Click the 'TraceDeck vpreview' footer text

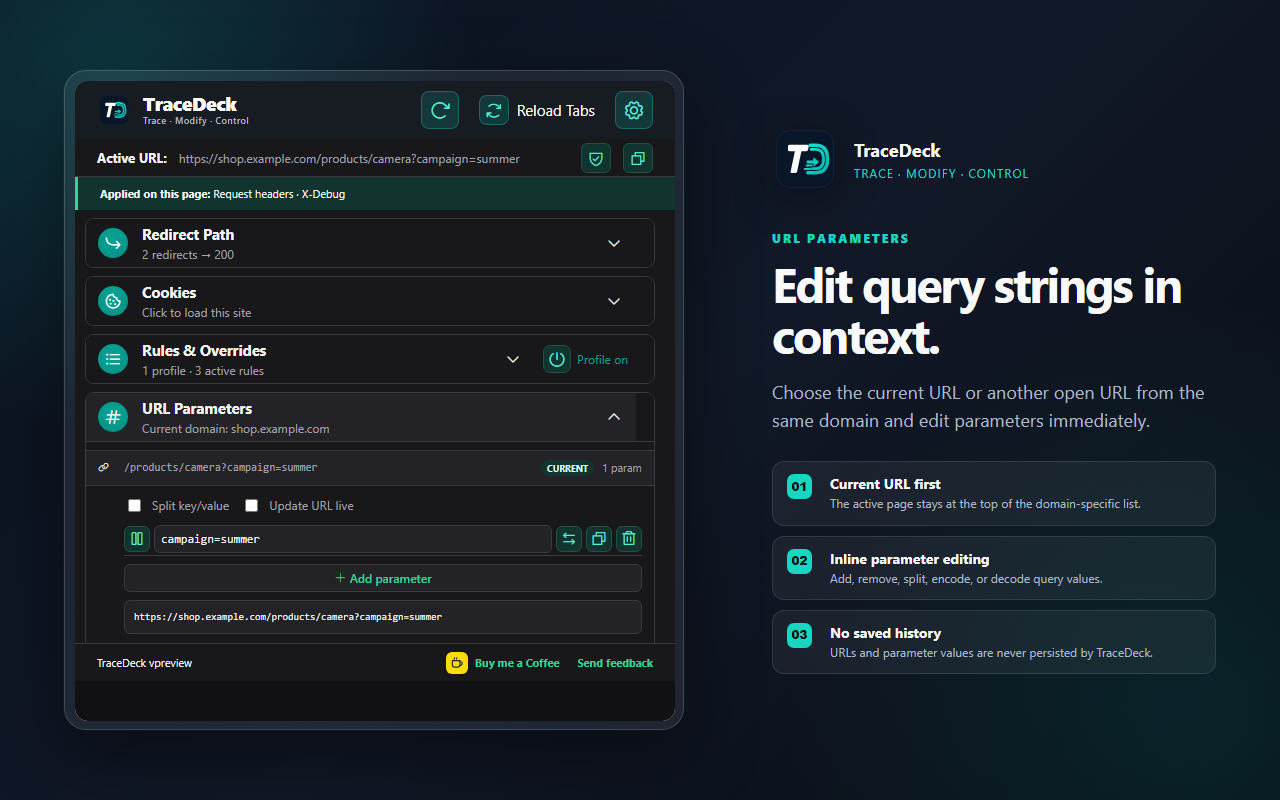click(144, 663)
